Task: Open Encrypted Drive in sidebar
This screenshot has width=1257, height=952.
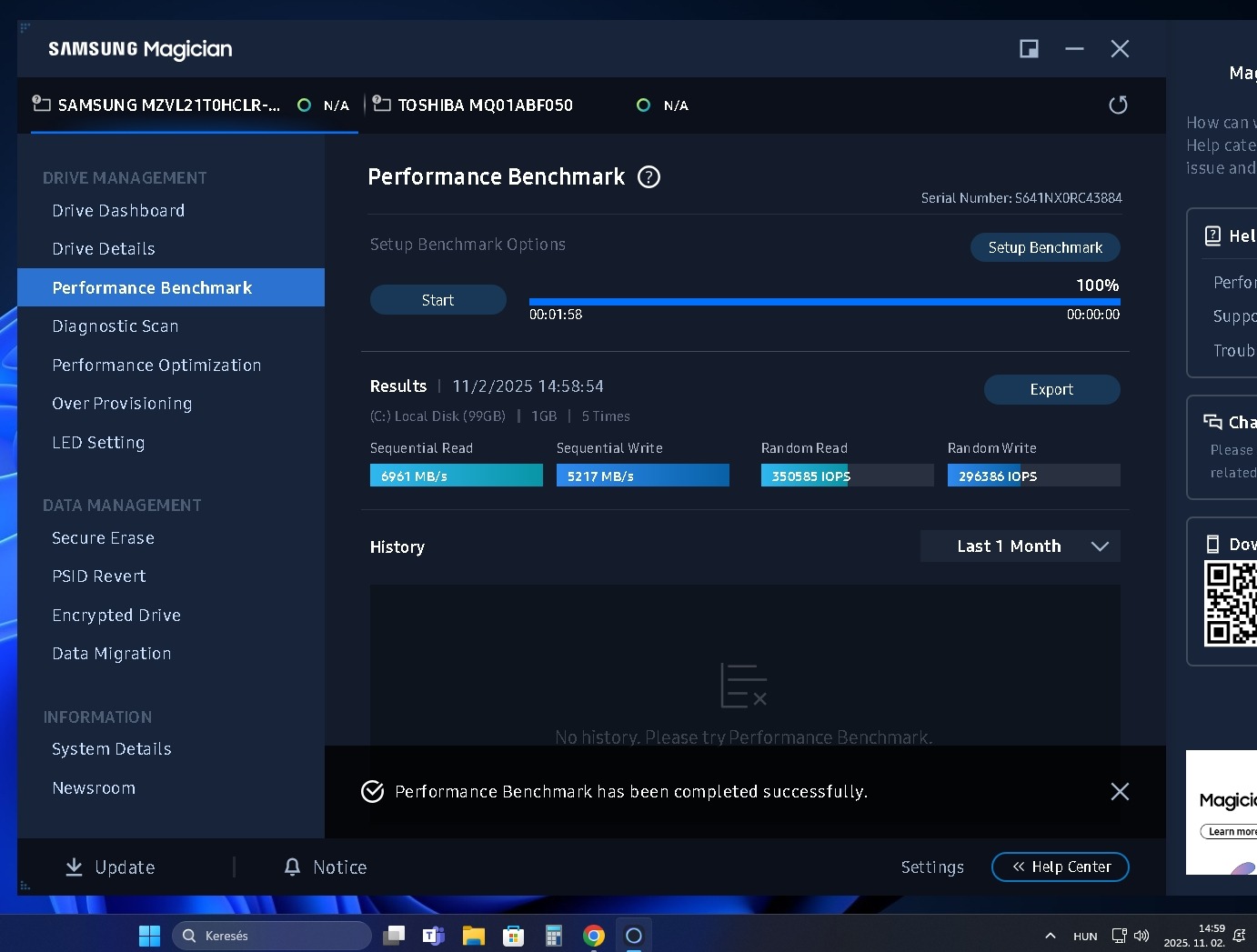Action: point(116,616)
